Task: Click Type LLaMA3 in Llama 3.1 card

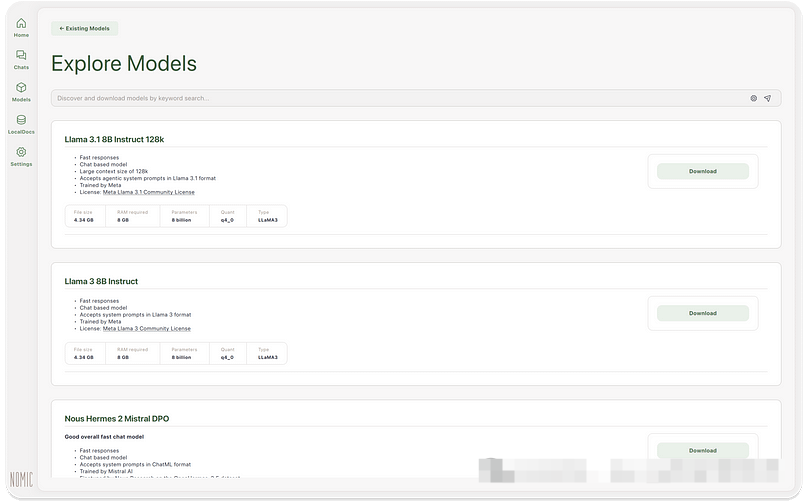Action: pos(267,216)
